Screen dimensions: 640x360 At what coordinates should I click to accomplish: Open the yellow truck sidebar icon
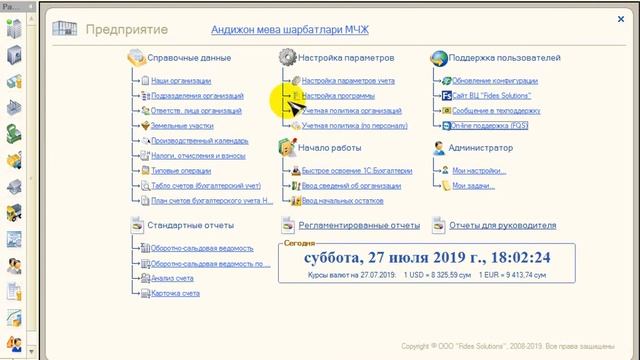14,213
